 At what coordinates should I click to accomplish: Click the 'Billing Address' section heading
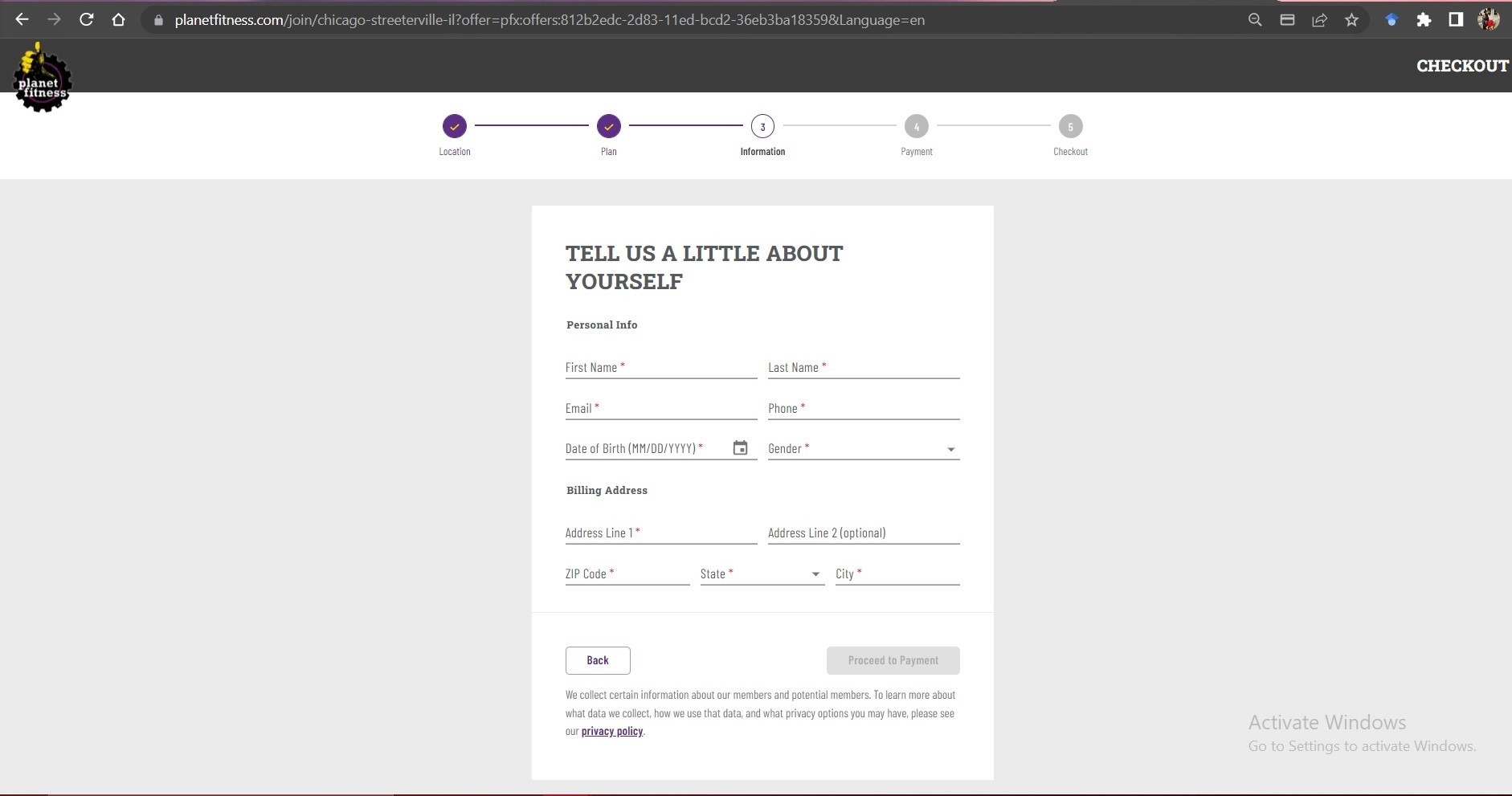pos(607,490)
